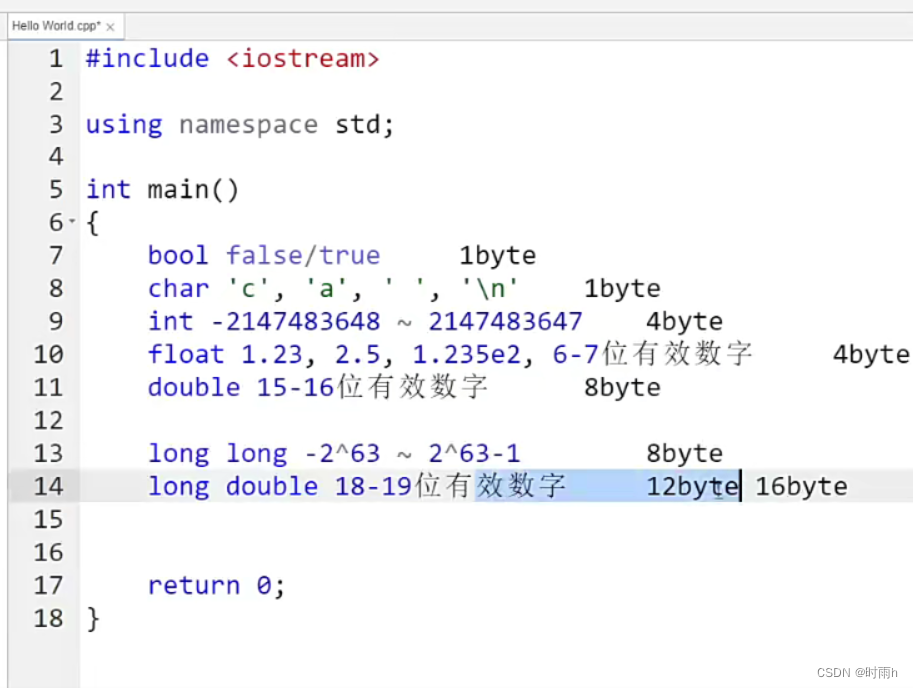Click the empty line 15 in the editor

200,519
